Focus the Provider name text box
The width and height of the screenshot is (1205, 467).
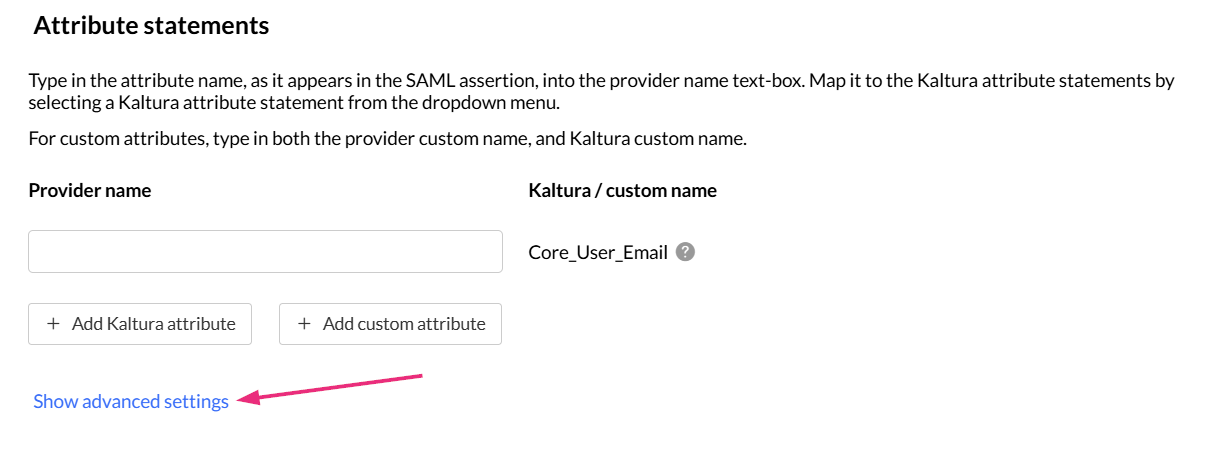265,252
